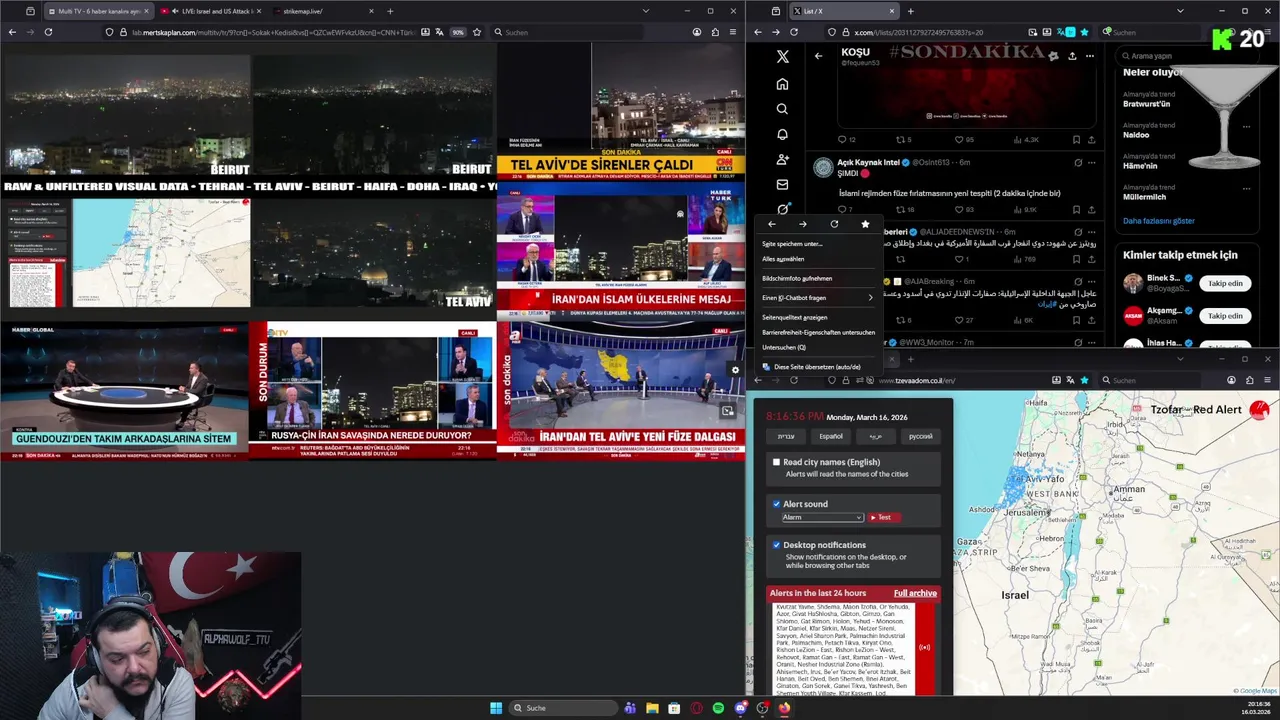Open Spotify from the taskbar
The width and height of the screenshot is (1280, 720).
718,708
